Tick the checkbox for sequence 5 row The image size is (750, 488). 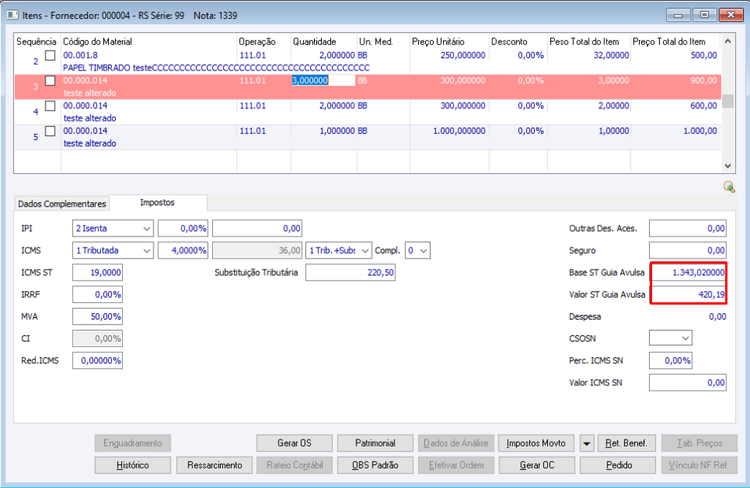coord(50,131)
